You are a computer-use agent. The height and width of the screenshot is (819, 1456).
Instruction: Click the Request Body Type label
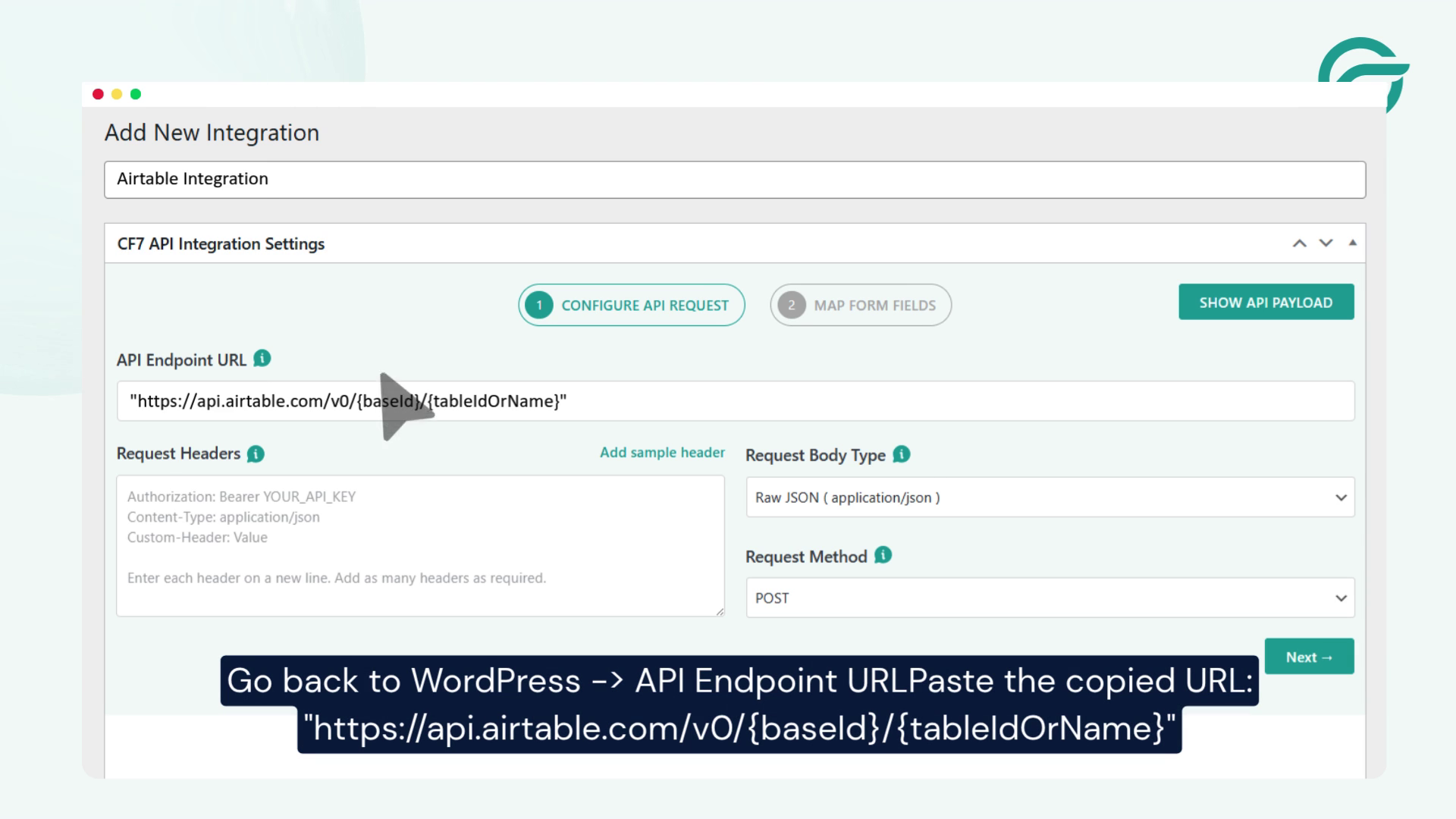click(815, 455)
